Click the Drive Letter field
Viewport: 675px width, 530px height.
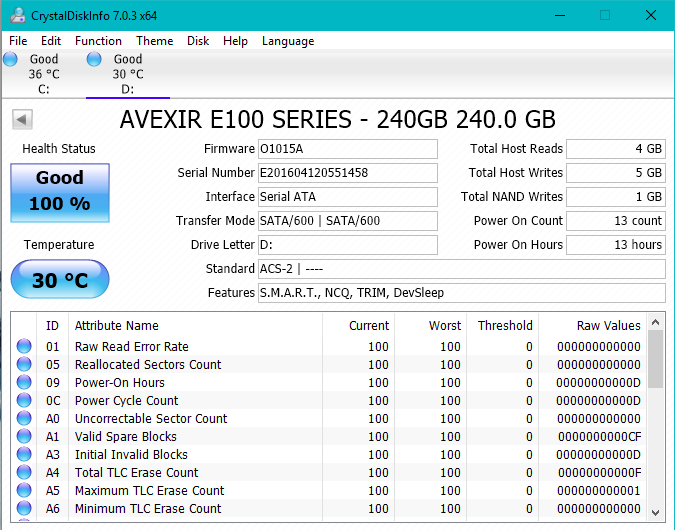pos(348,245)
